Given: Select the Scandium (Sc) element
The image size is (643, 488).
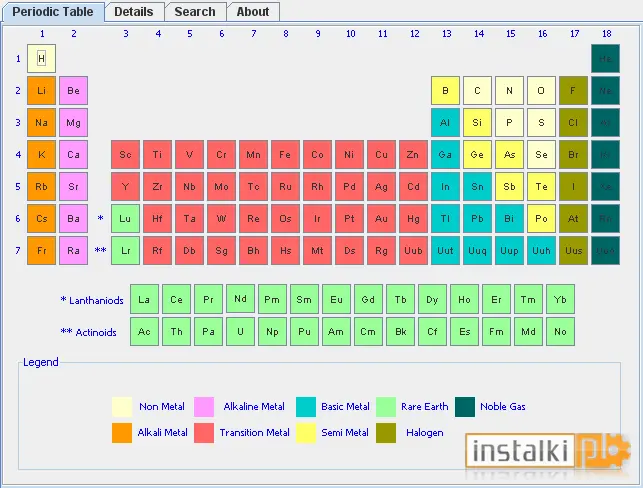Looking at the screenshot, I should [125, 155].
